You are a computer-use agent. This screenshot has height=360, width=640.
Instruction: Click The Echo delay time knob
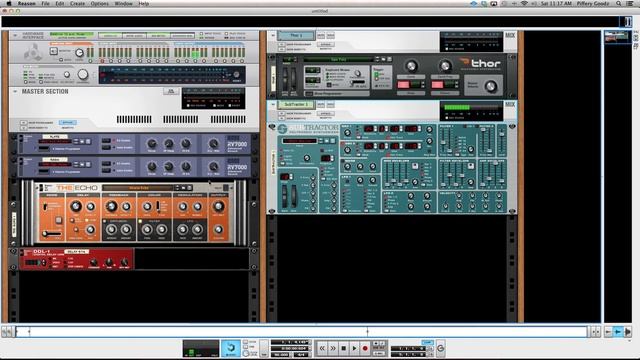tap(76, 207)
